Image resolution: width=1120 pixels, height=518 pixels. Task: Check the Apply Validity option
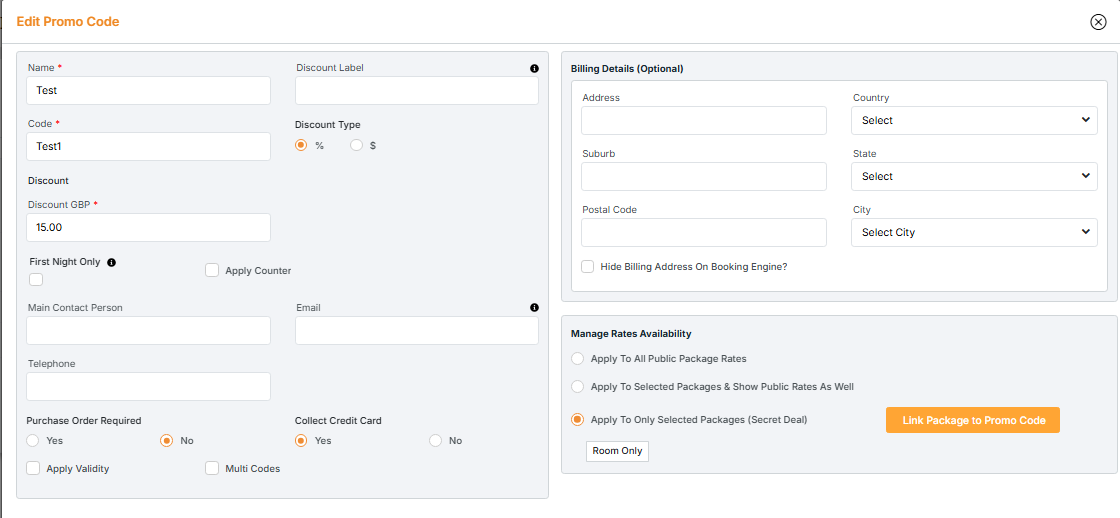pos(34,468)
